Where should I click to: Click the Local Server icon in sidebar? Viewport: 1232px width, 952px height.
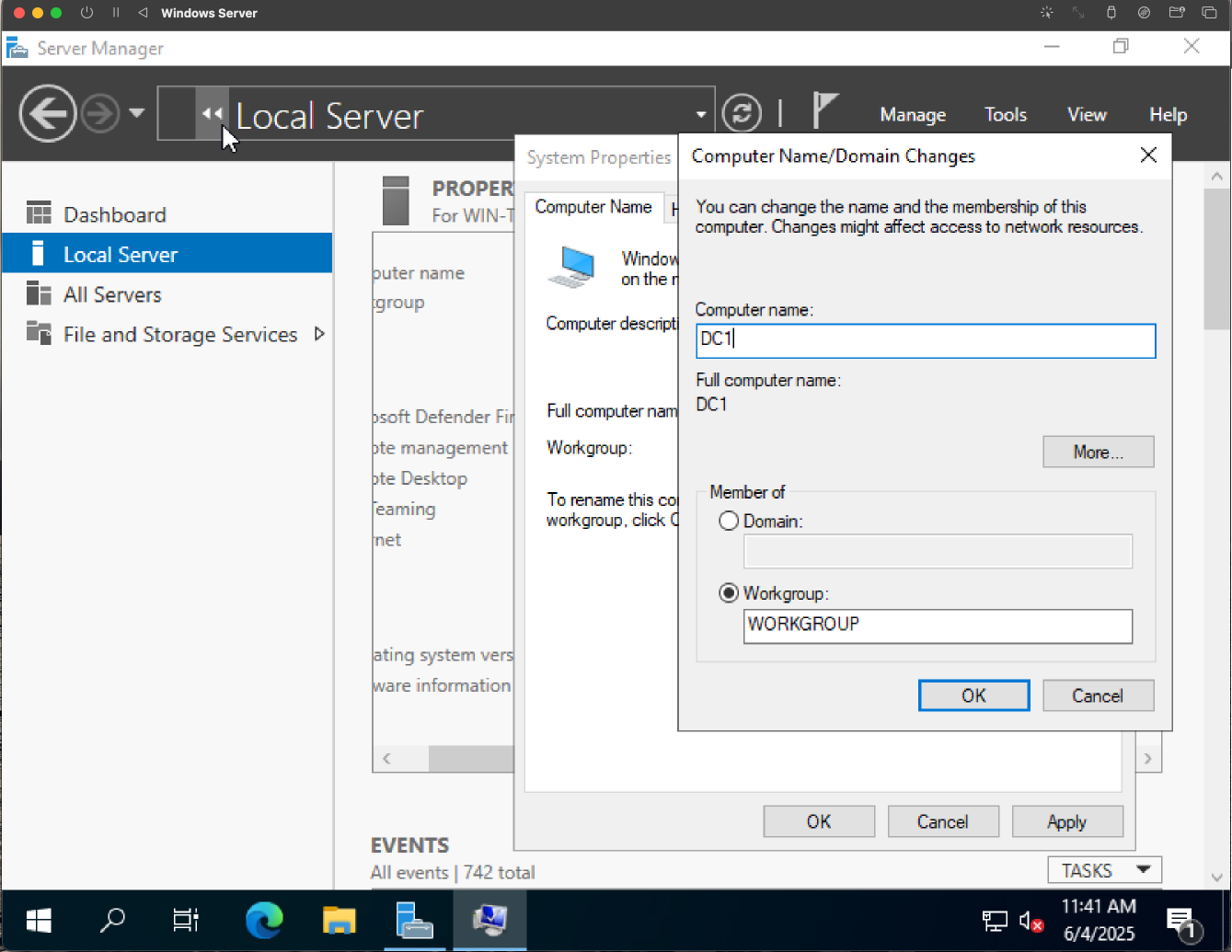(x=38, y=253)
